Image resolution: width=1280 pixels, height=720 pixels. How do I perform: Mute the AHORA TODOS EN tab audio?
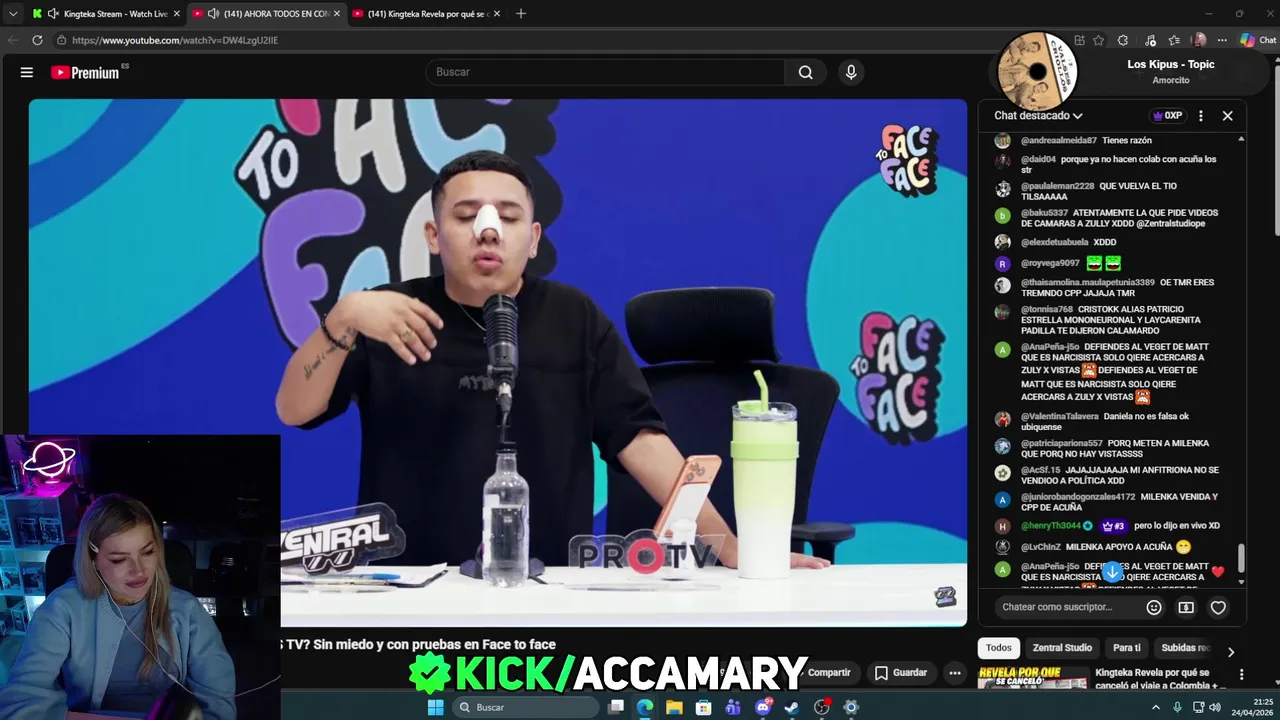coord(213,13)
